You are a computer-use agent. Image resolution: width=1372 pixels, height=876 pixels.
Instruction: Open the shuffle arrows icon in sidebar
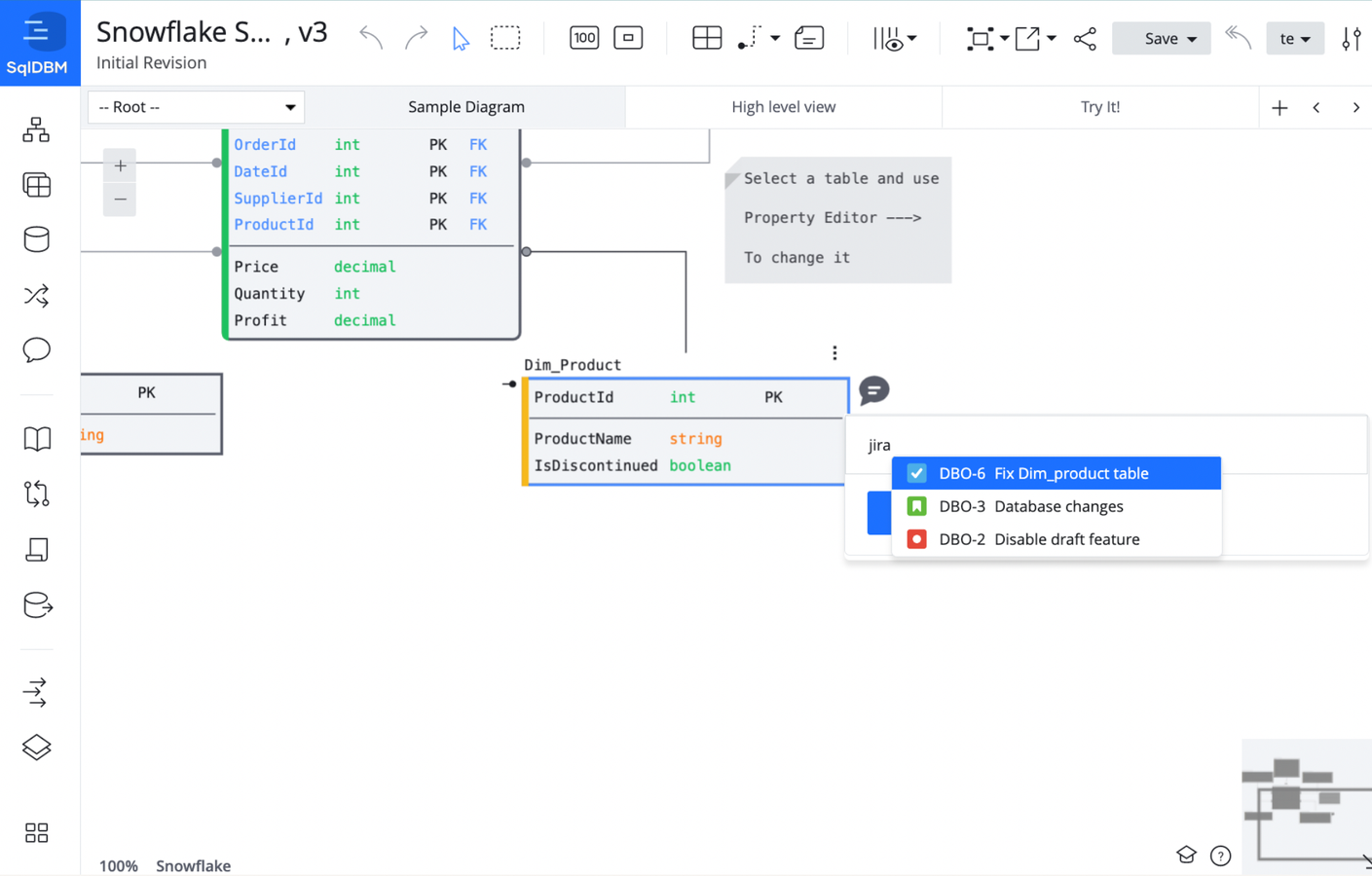(x=37, y=295)
